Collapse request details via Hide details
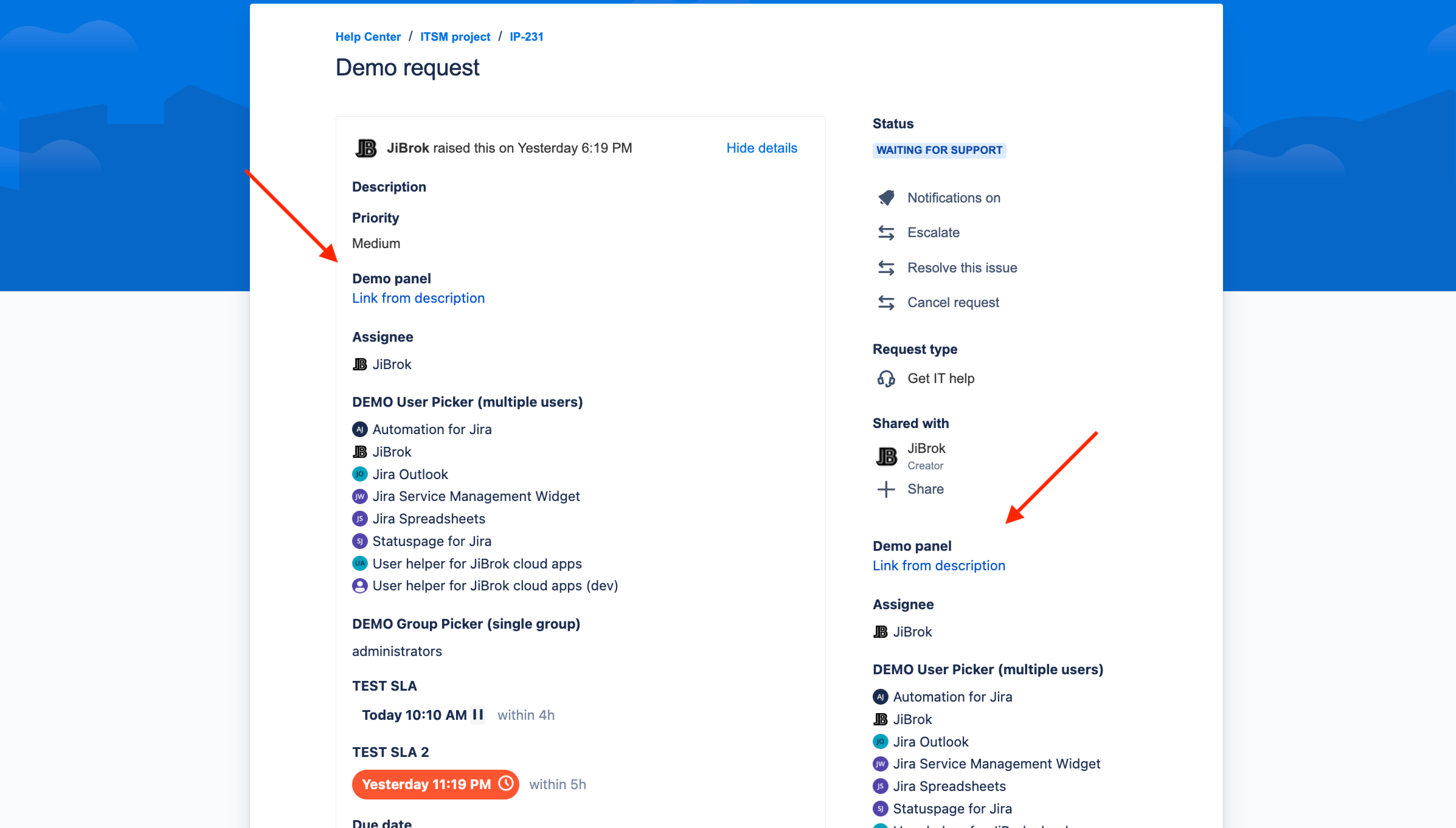This screenshot has height=828, width=1456. tap(761, 148)
